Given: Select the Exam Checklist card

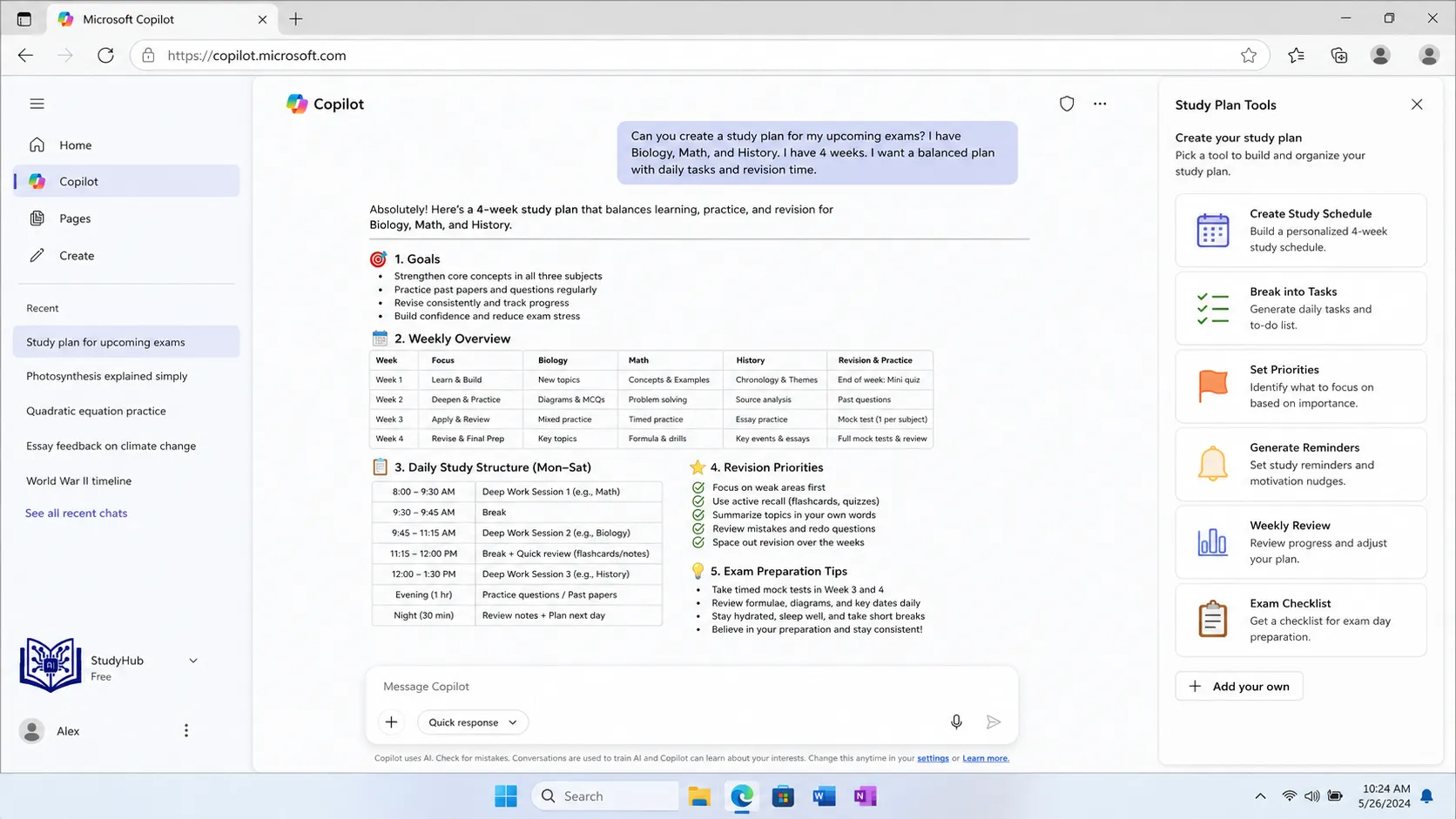Looking at the screenshot, I should (1300, 620).
